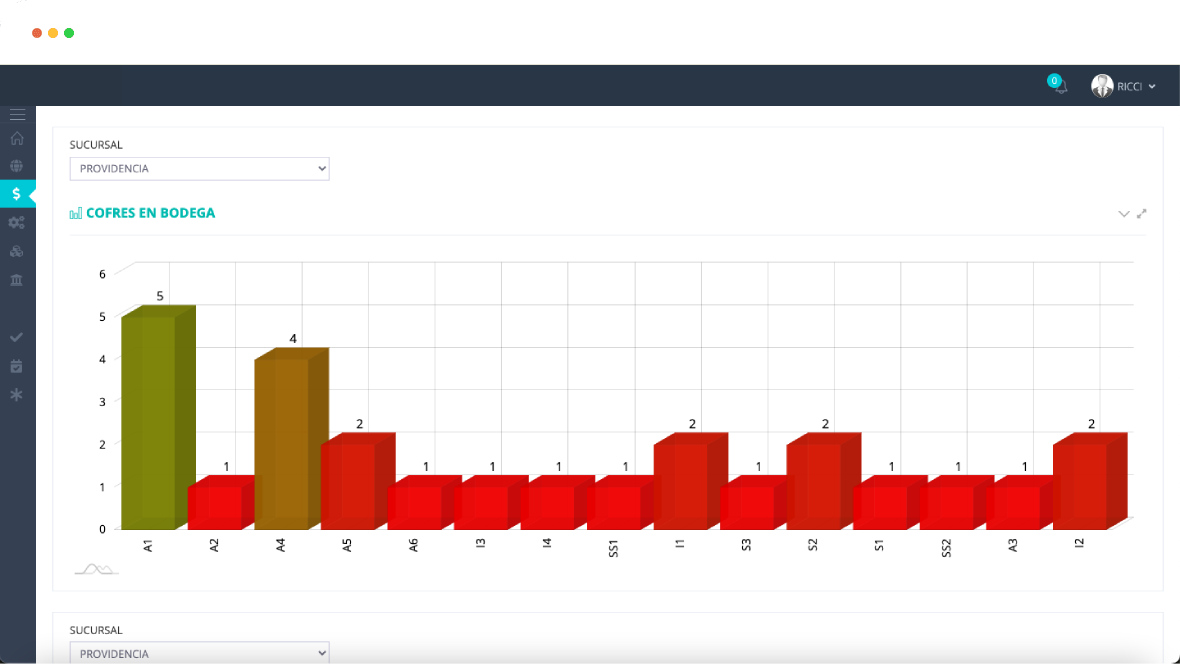Click the olive A1 bar in chart

[x=150, y=420]
